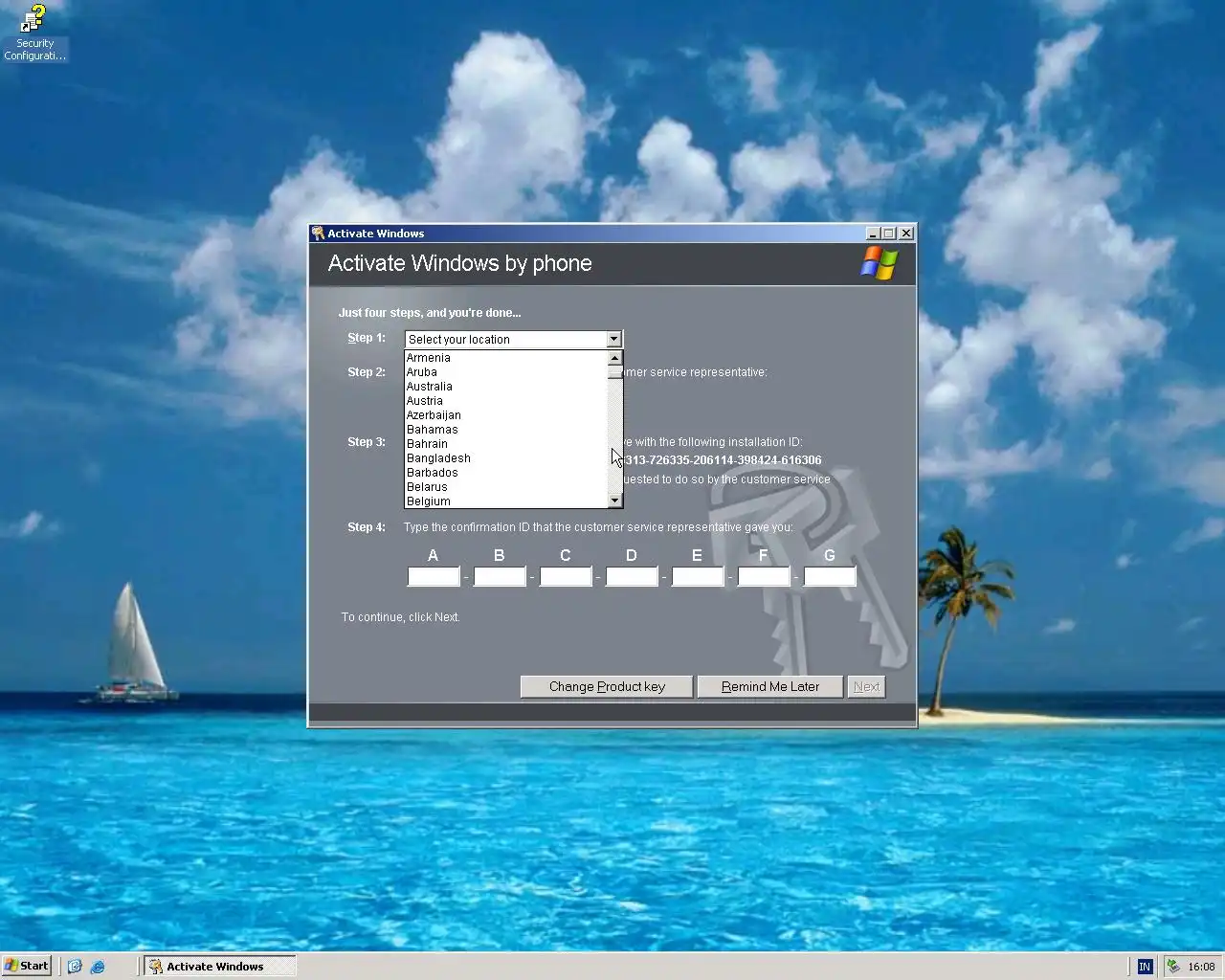Choose Australia from location list
The height and width of the screenshot is (980, 1225).
(x=506, y=387)
